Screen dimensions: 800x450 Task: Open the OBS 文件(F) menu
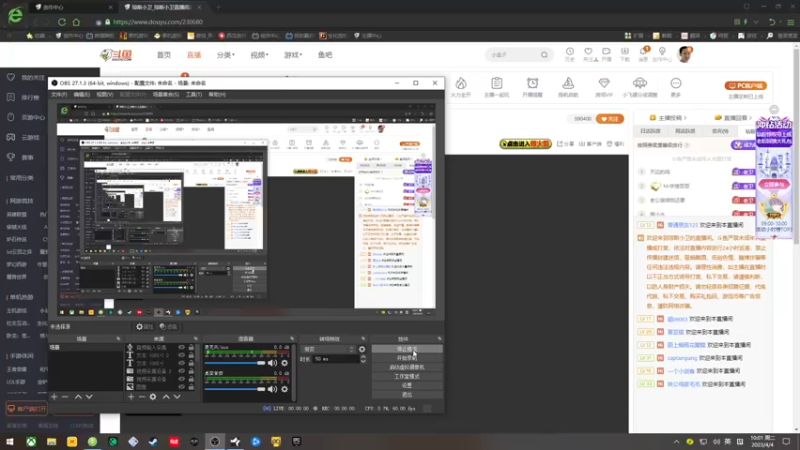59,94
